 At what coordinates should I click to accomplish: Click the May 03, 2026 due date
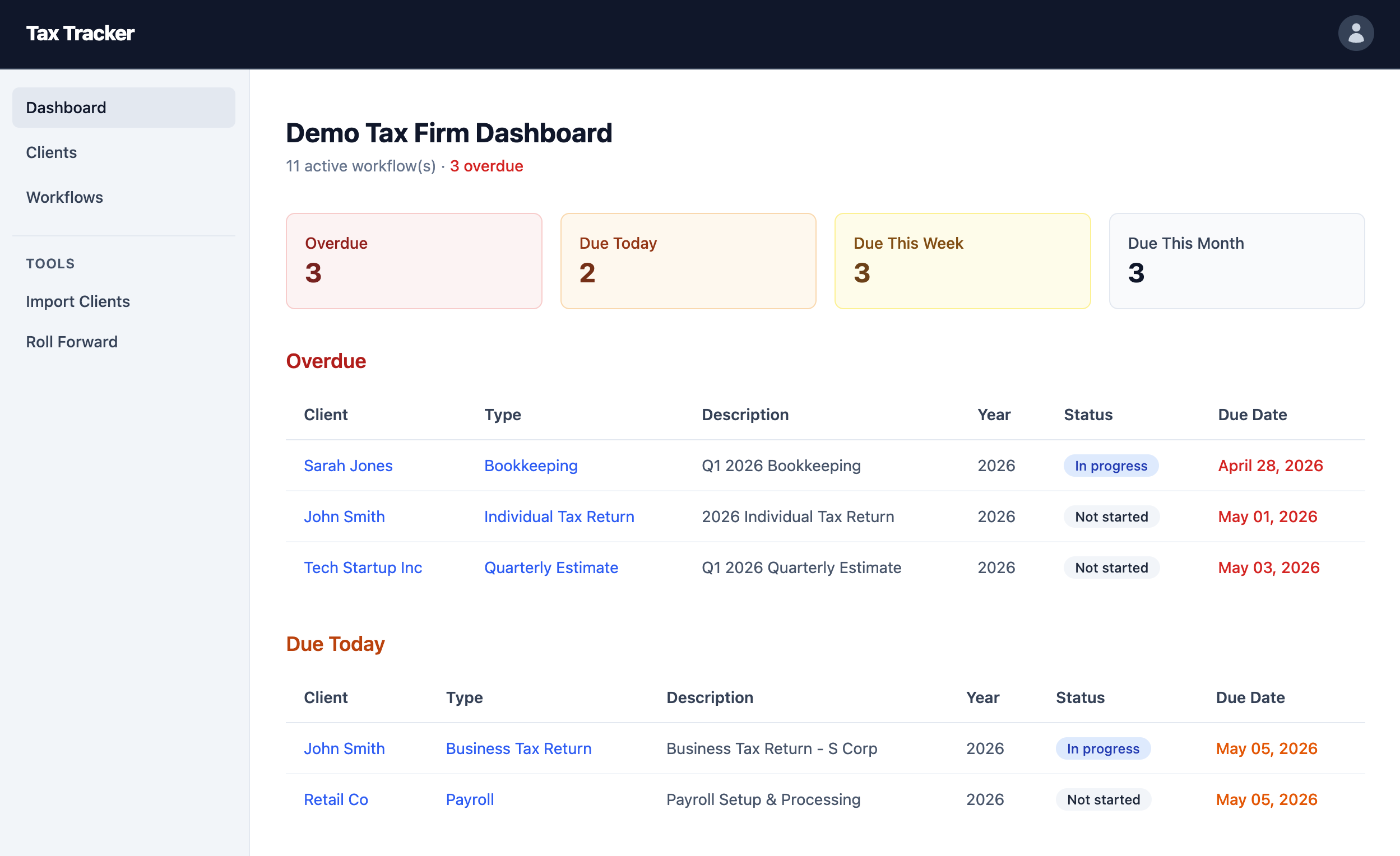[x=1269, y=568]
